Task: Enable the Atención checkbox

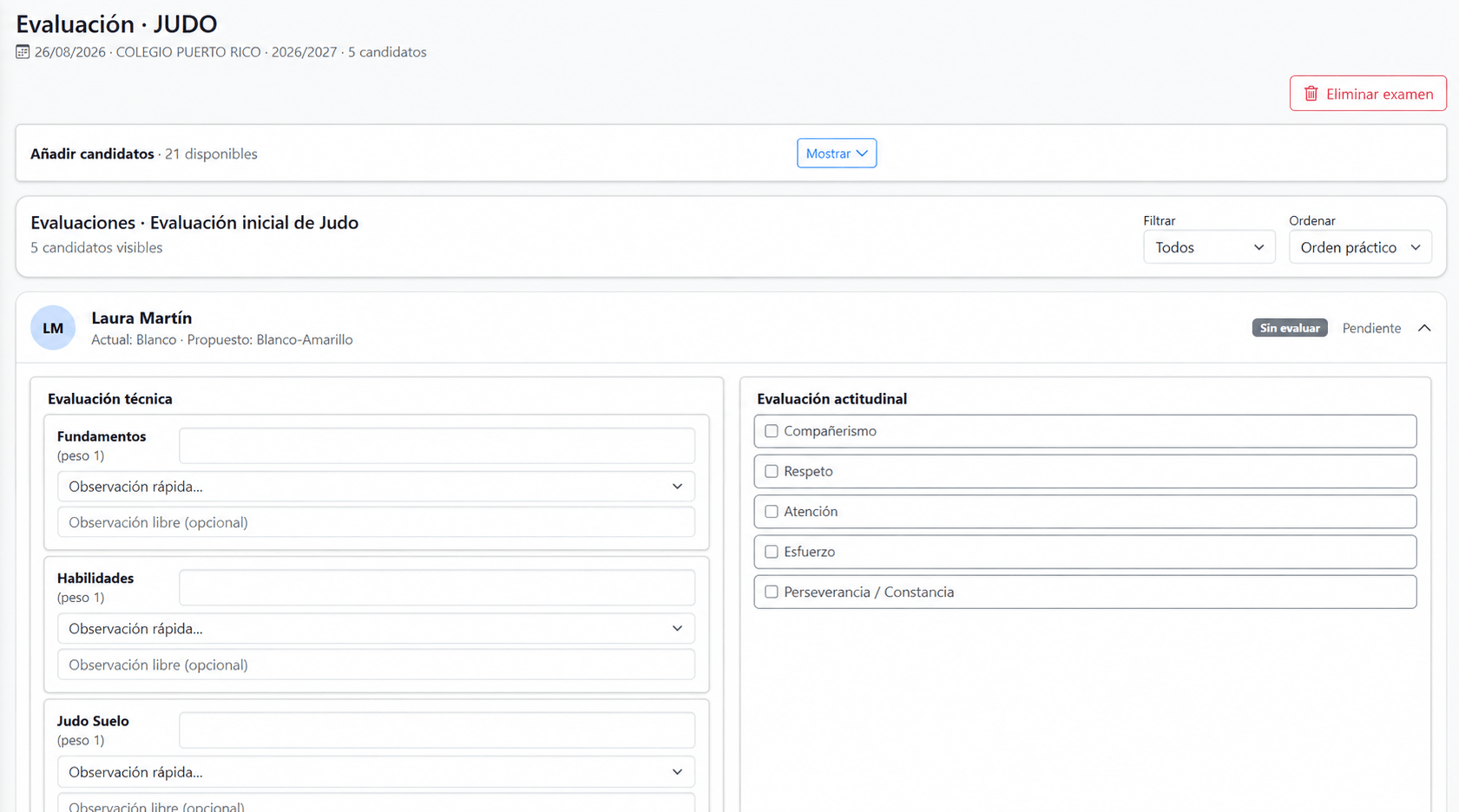Action: tap(771, 512)
